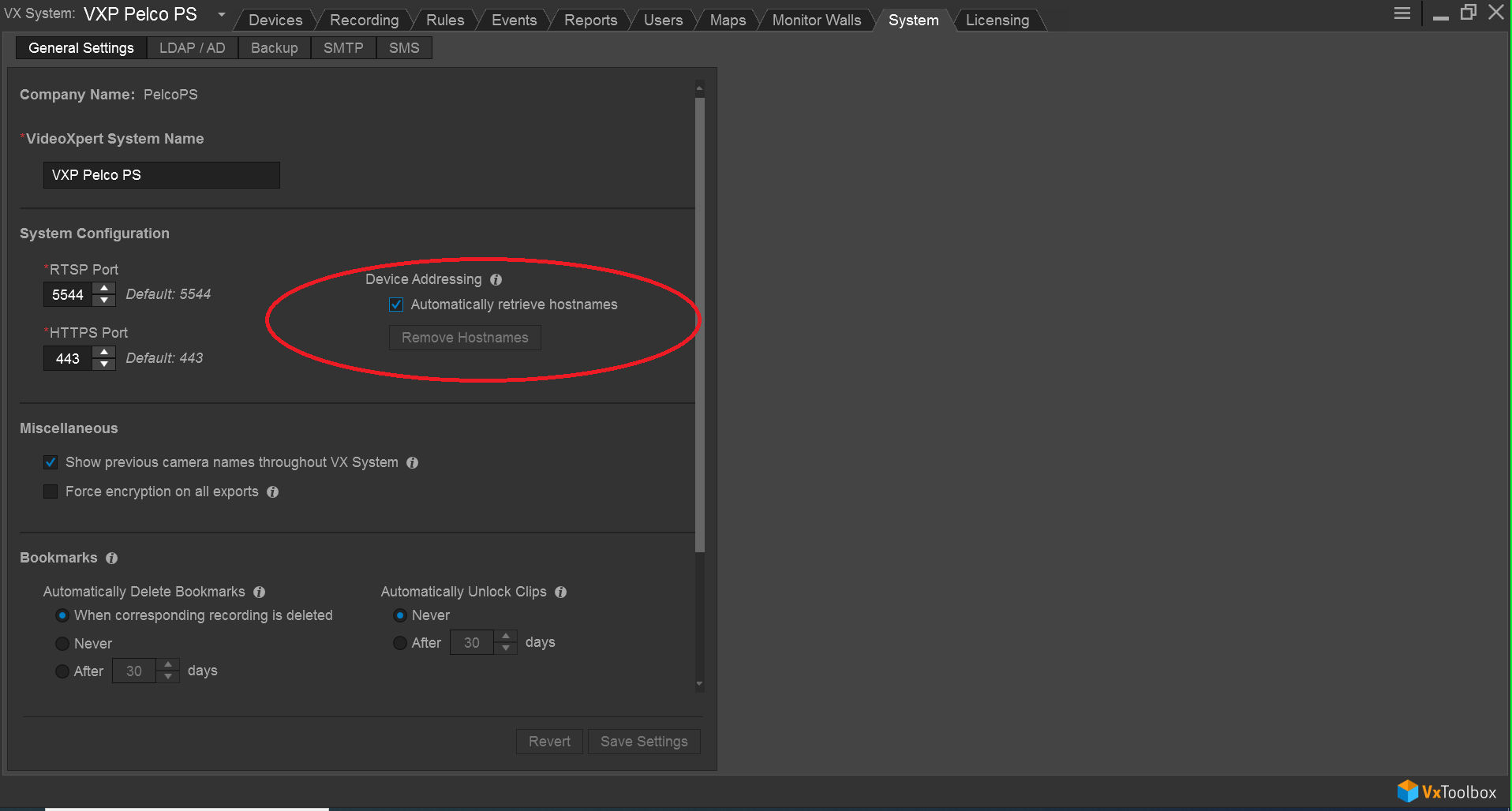The width and height of the screenshot is (1512, 811).
Task: Click the Remove Hostnames button
Action: (x=464, y=337)
